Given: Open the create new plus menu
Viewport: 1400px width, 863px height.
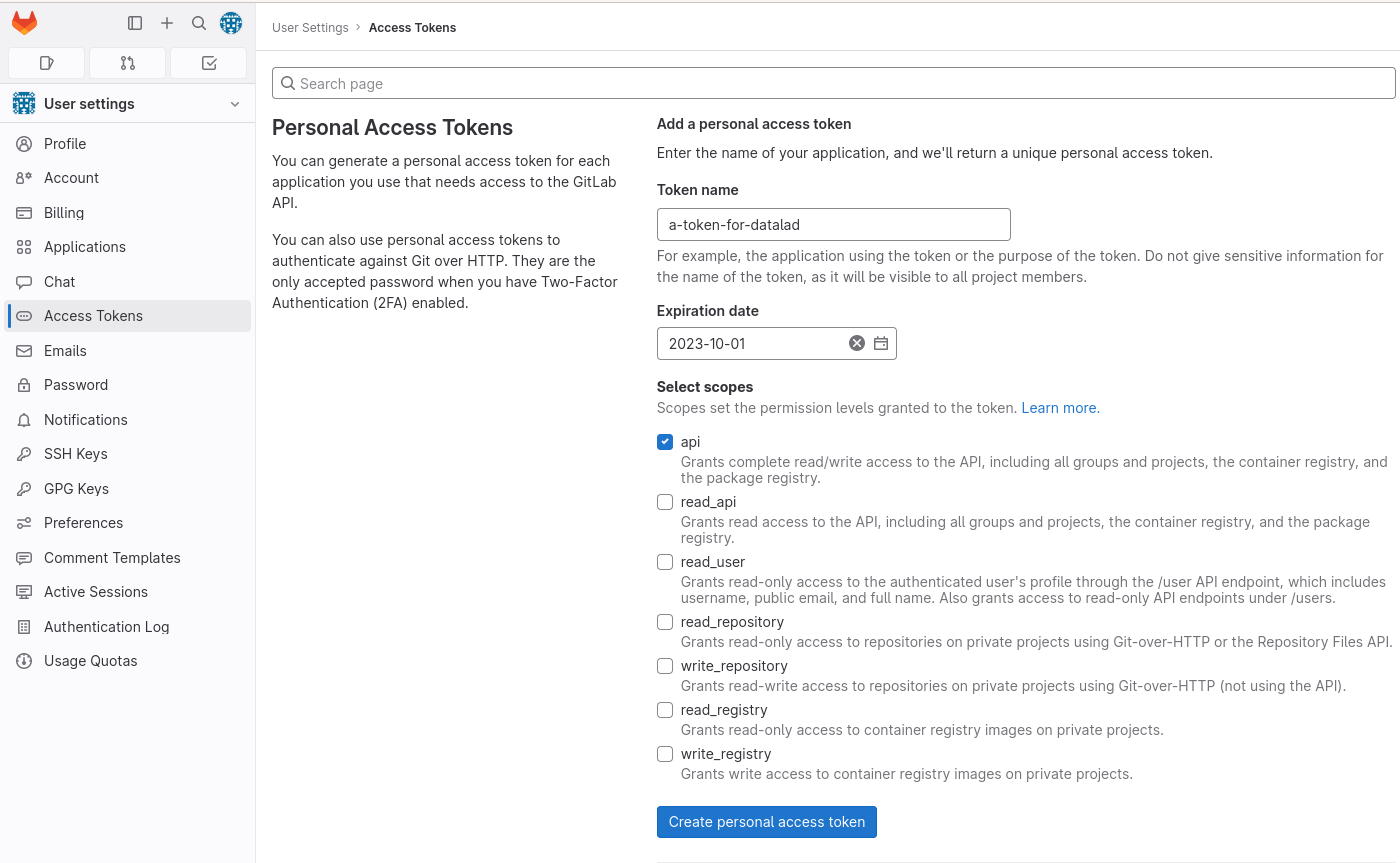Looking at the screenshot, I should [x=167, y=23].
